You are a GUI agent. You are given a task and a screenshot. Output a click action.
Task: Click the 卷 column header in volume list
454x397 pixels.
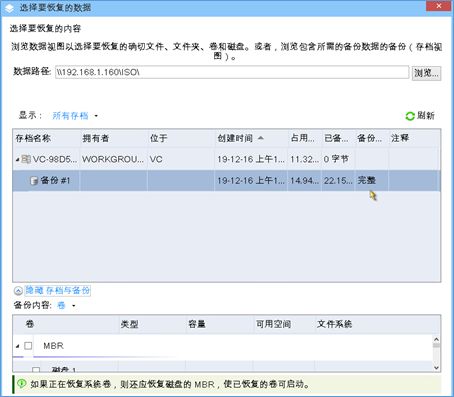[66, 324]
